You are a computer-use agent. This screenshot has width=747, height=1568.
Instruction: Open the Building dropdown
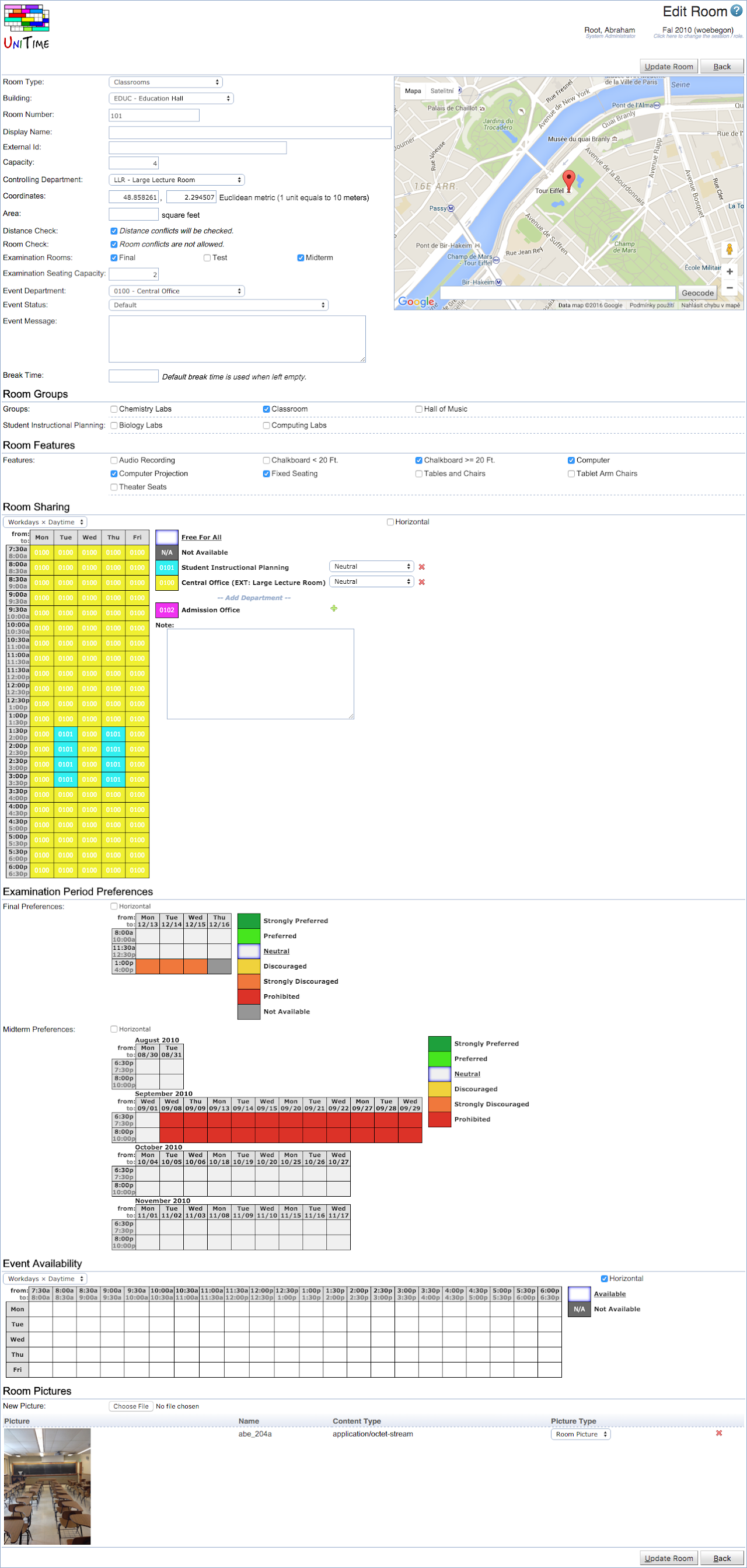click(171, 98)
